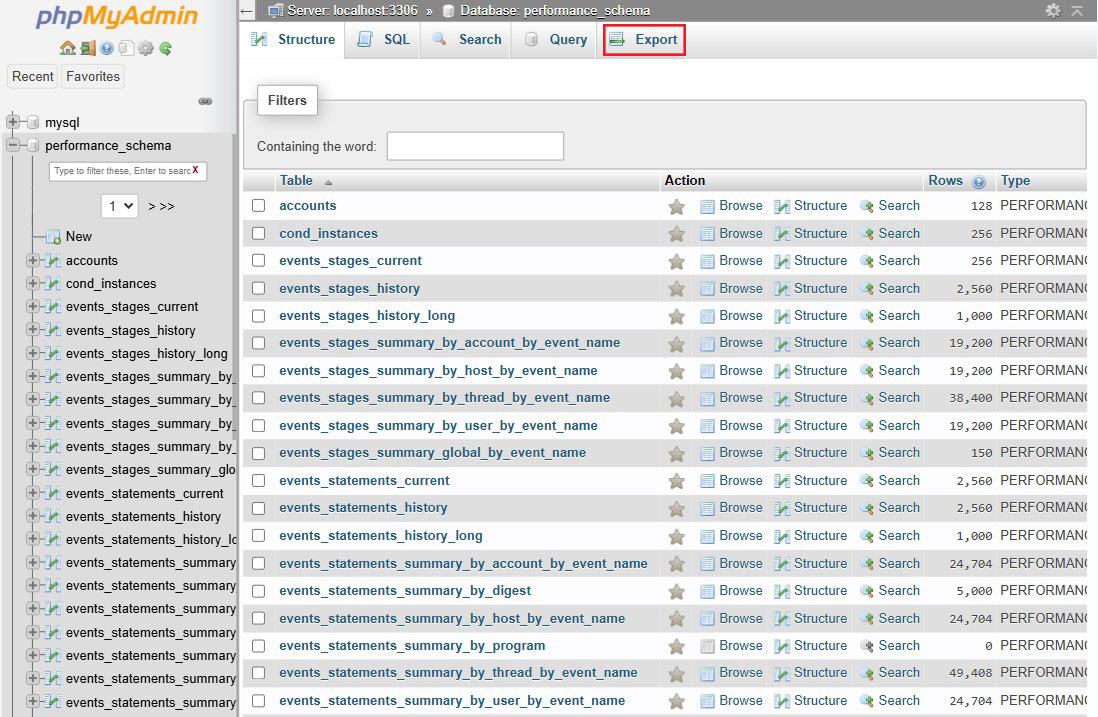The width and height of the screenshot is (1098, 717).
Task: Click the green reload navigation icon
Action: [165, 48]
